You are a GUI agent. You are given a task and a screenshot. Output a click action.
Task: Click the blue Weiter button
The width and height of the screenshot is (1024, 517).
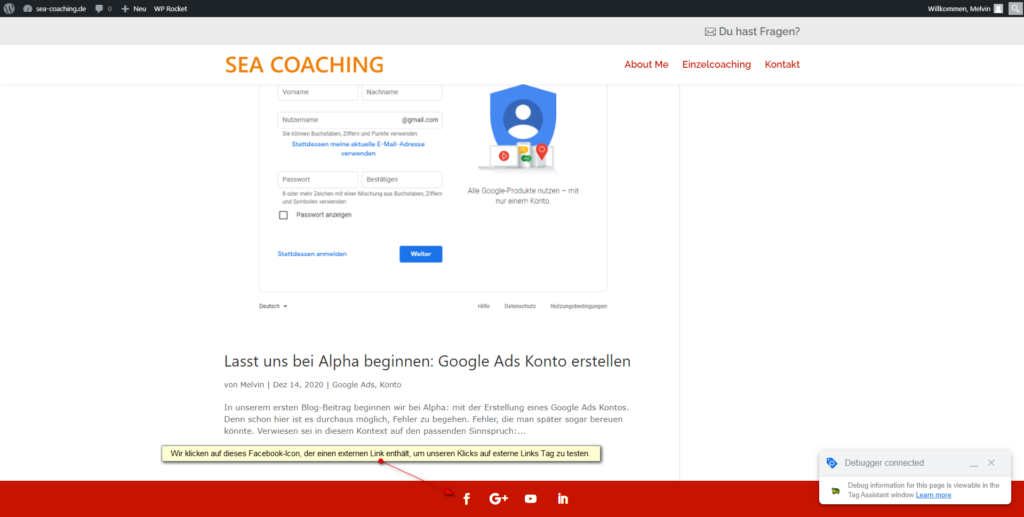coord(421,254)
